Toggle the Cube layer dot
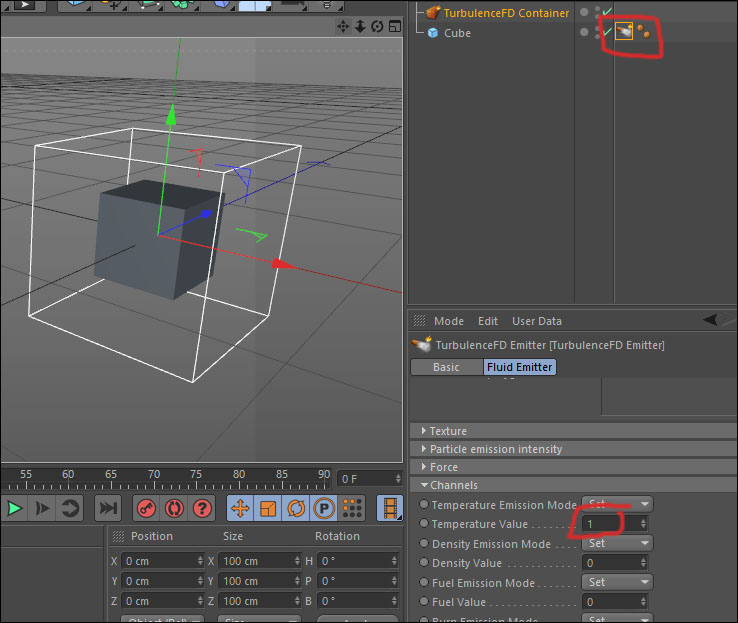 pyautogui.click(x=584, y=32)
